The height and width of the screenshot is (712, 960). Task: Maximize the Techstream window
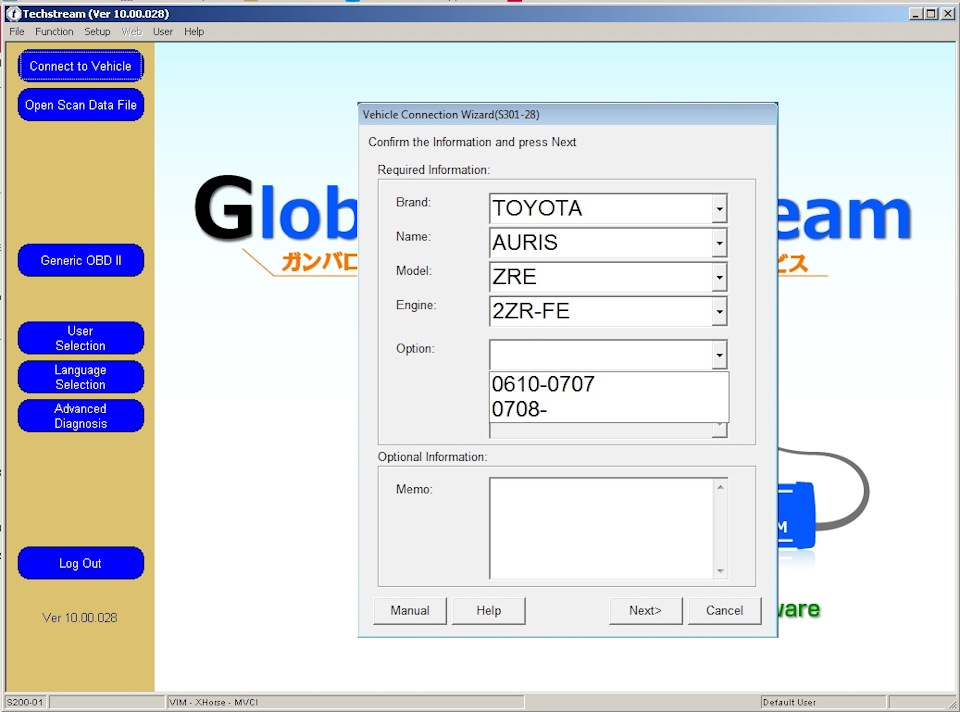pyautogui.click(x=931, y=13)
